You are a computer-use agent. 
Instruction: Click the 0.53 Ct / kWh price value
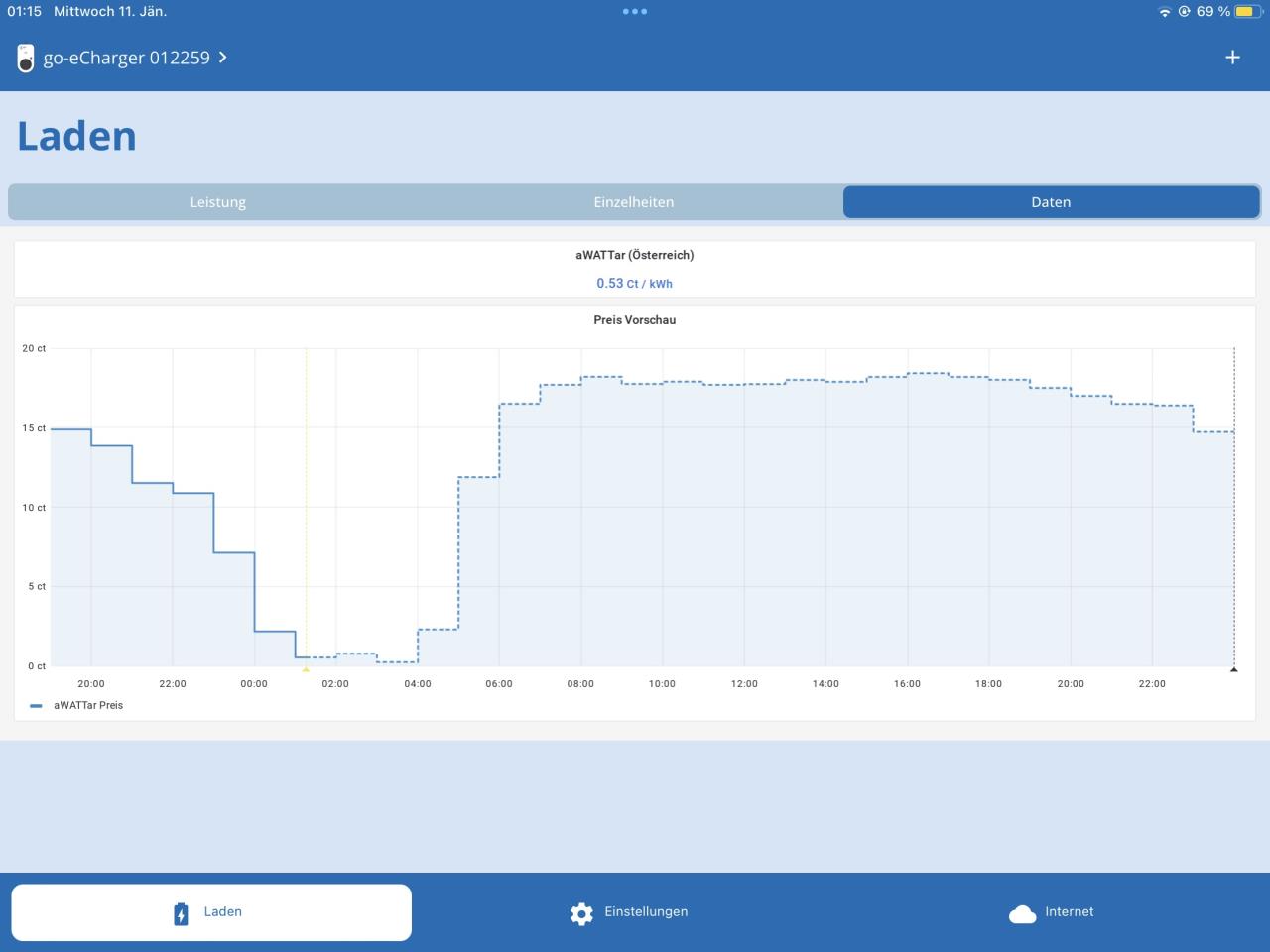(634, 284)
